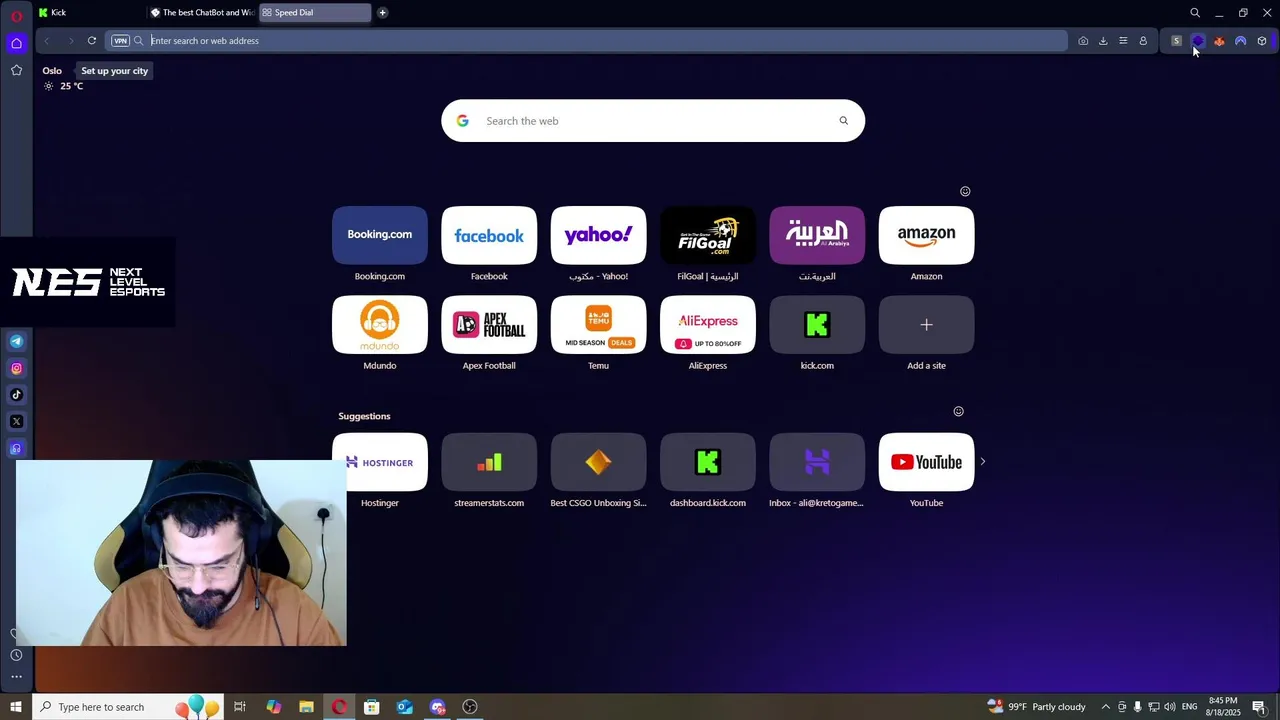This screenshot has height=720, width=1280.
Task: Open the bookmarks star icon in sidebar
Action: (16, 70)
